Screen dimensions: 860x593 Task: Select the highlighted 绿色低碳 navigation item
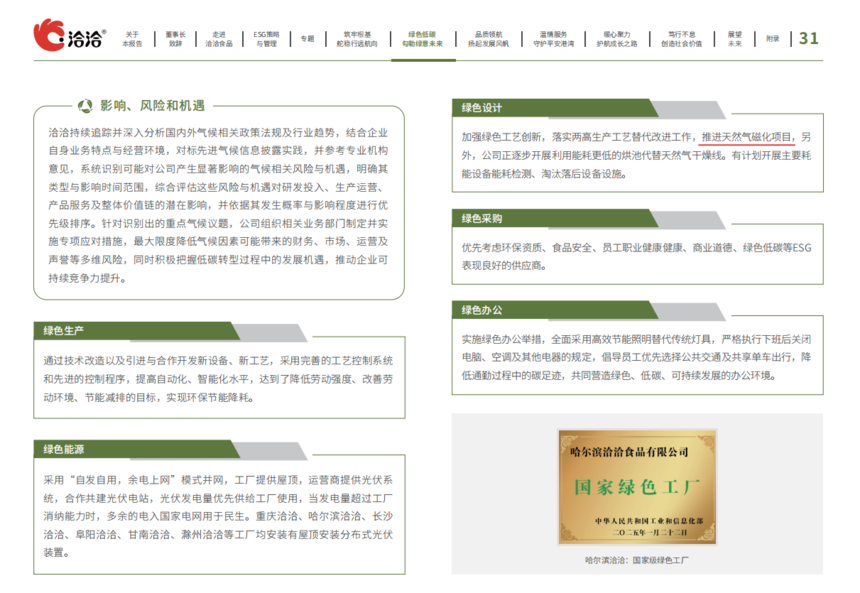pyautogui.click(x=422, y=39)
